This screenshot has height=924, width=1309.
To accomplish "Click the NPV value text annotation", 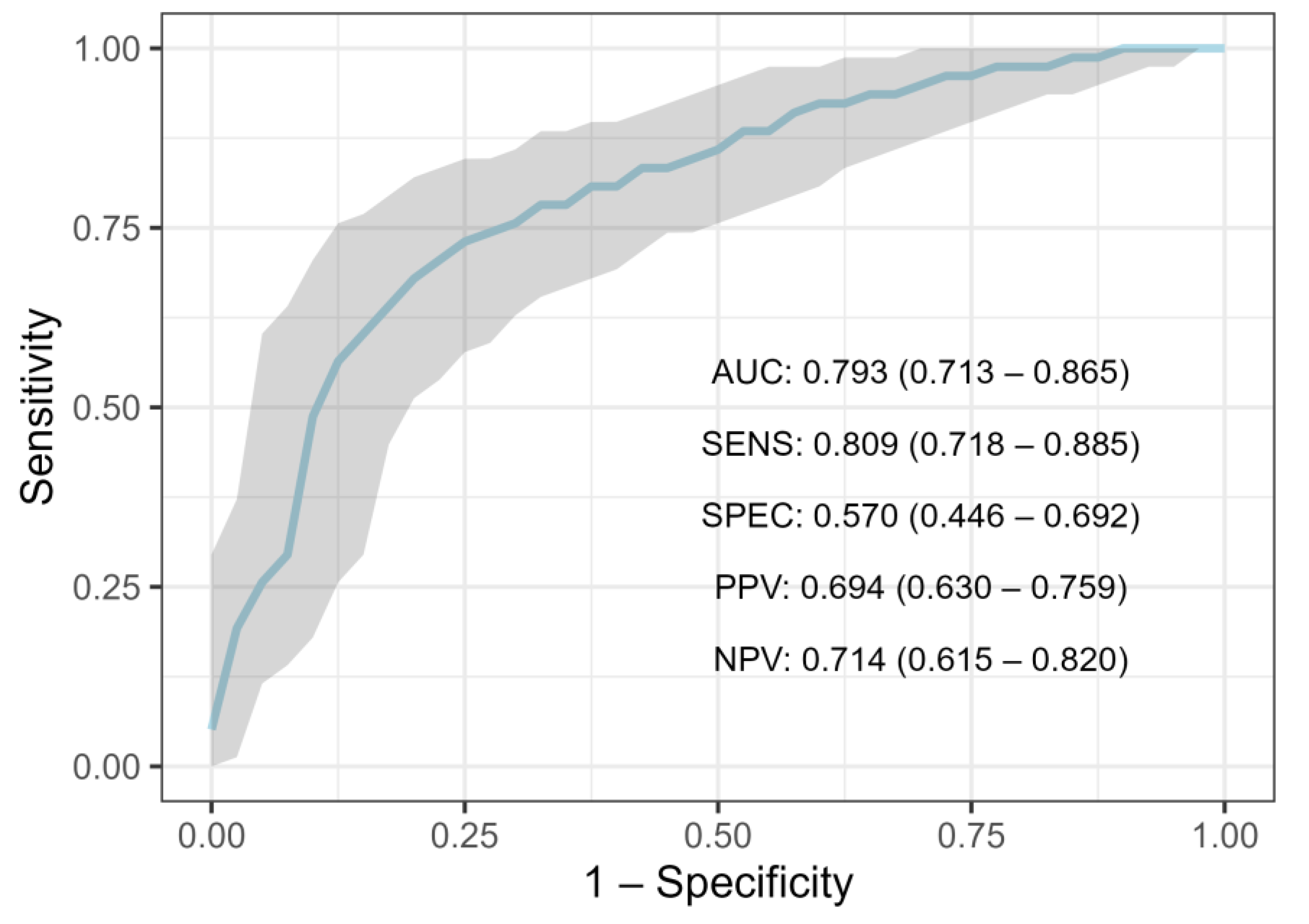I will pos(919,660).
